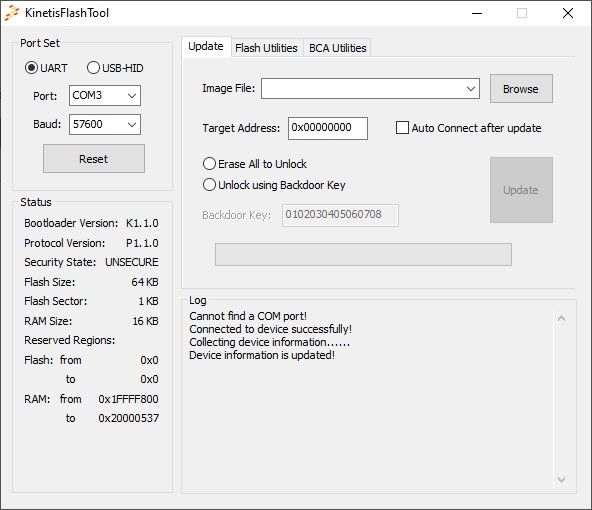Click the Bootloader Version value K1.1.0
The height and width of the screenshot is (510, 592).
(x=142, y=223)
